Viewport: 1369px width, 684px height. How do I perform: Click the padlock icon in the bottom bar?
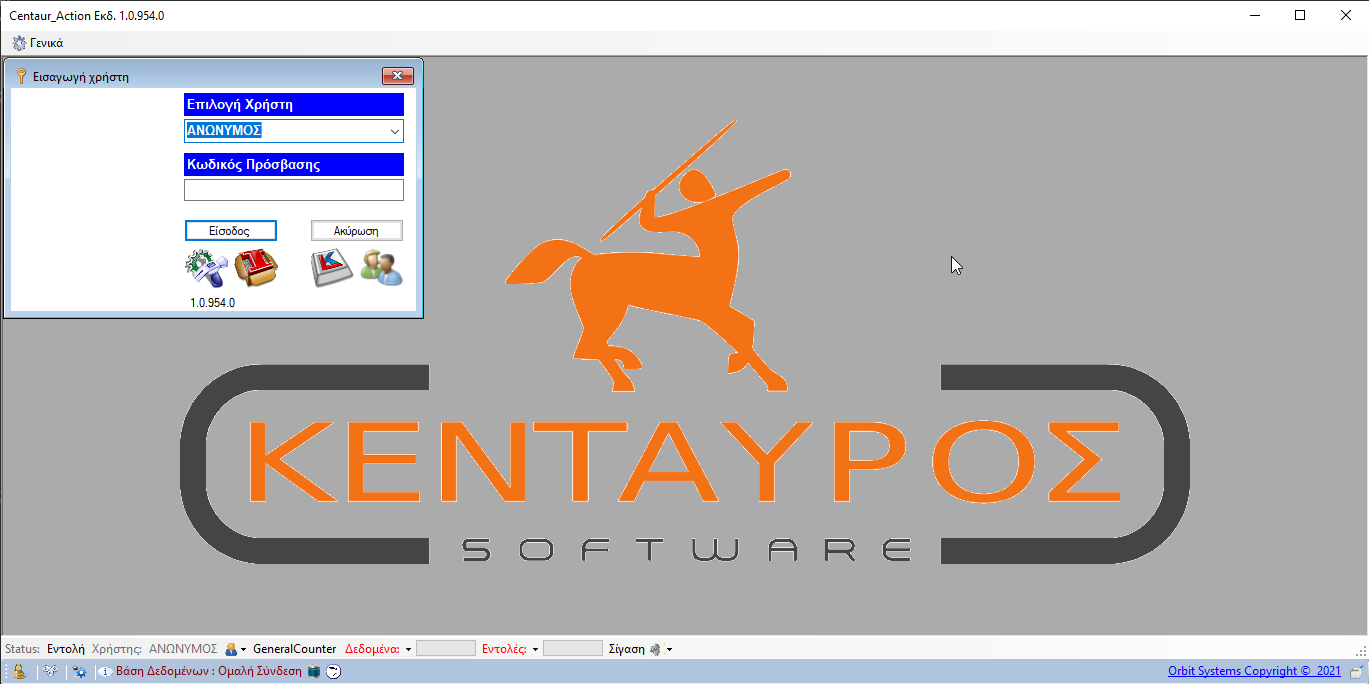pyautogui.click(x=19, y=671)
